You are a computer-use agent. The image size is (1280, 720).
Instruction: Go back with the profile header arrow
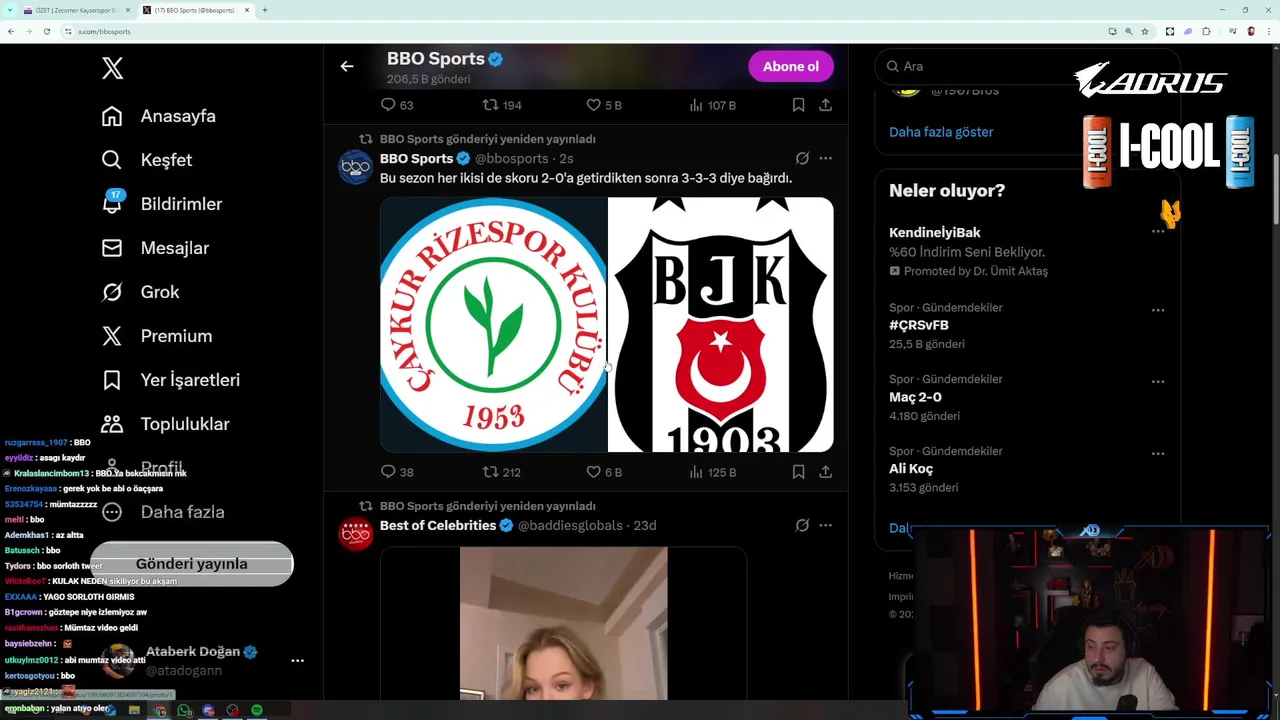click(x=347, y=66)
